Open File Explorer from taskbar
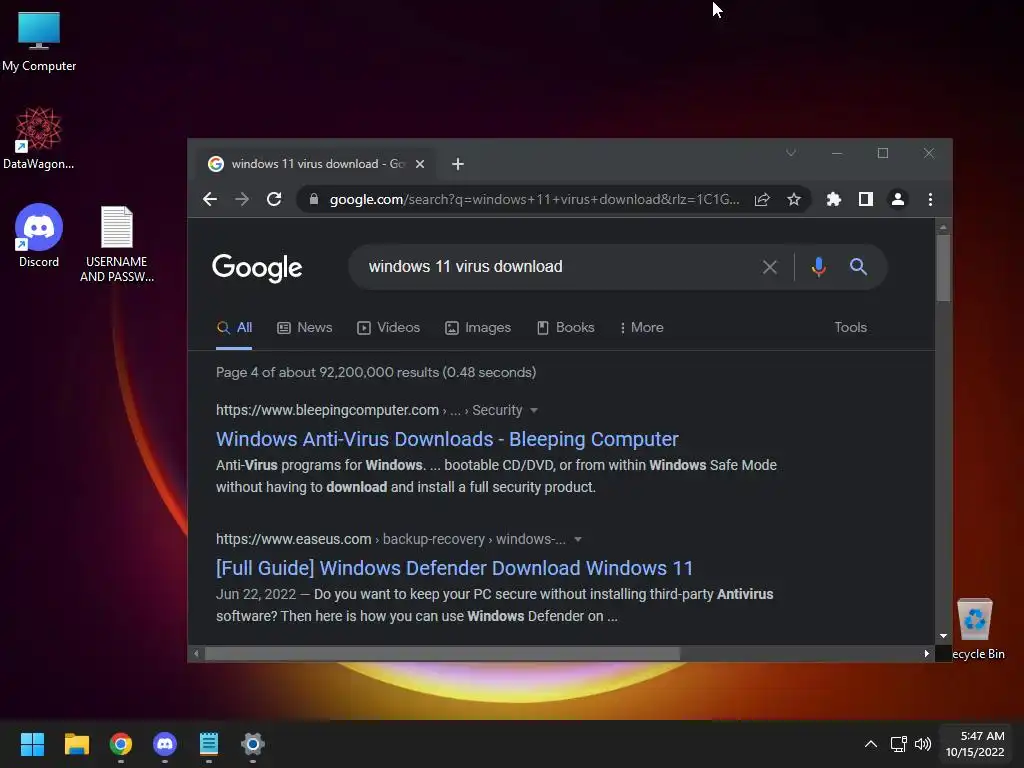 (x=76, y=744)
